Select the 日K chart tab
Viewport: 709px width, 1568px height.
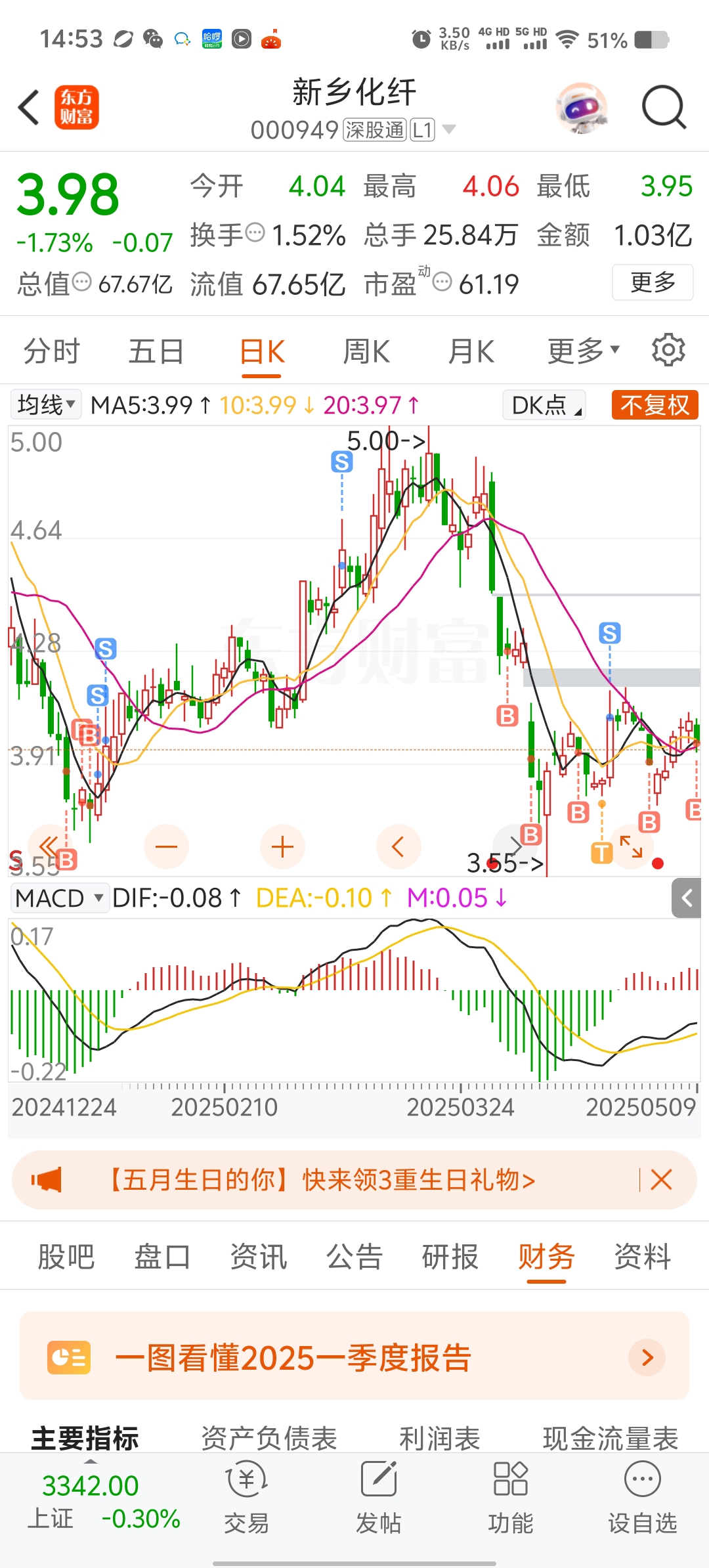coord(261,353)
